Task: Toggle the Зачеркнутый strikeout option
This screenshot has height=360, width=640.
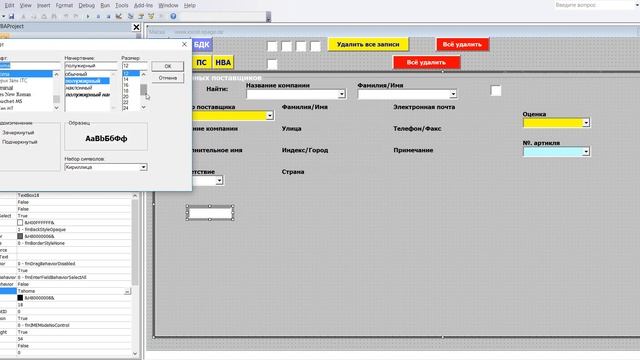Action: pyautogui.click(x=18, y=133)
